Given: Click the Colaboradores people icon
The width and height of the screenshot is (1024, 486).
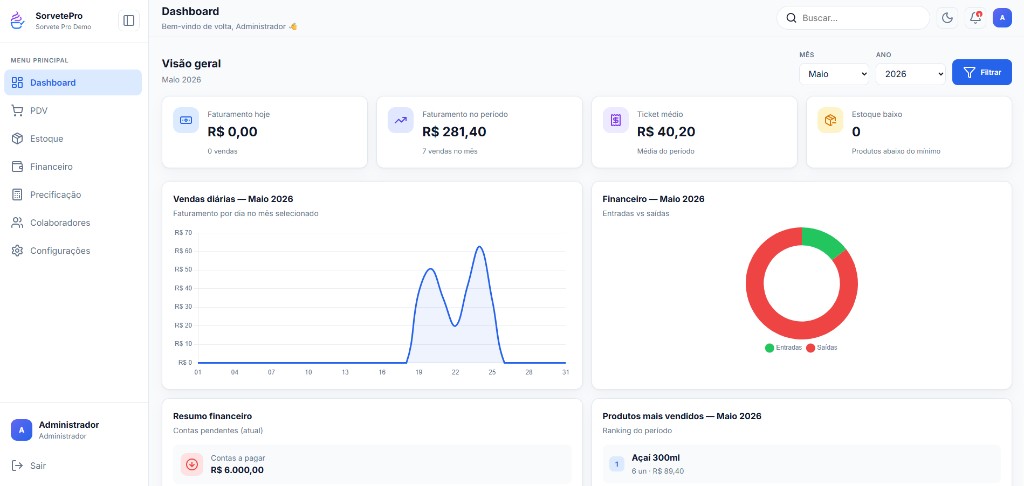Looking at the screenshot, I should coord(18,223).
